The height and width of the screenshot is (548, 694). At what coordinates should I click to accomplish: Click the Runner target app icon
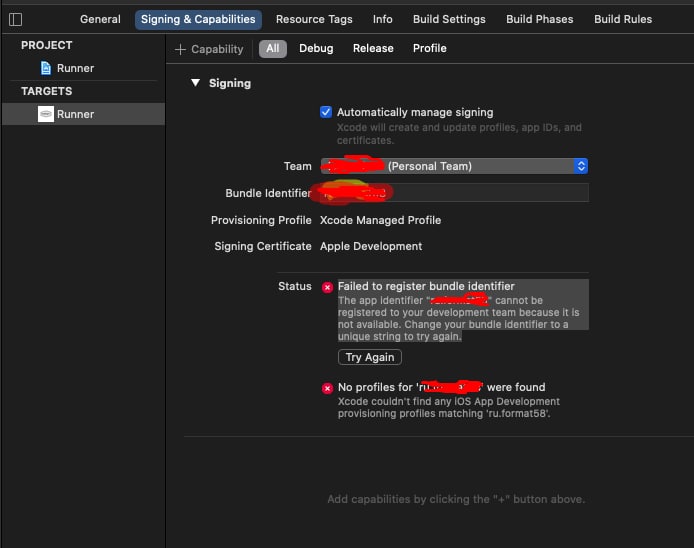[46, 114]
